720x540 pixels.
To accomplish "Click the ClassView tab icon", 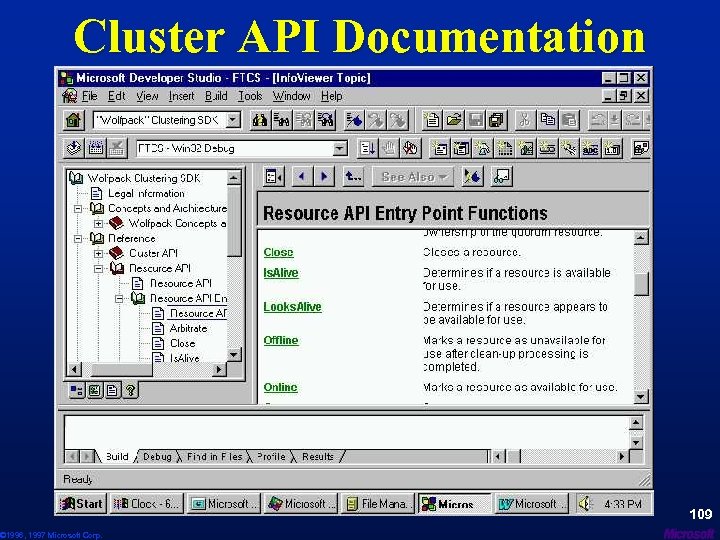I will click(76, 391).
